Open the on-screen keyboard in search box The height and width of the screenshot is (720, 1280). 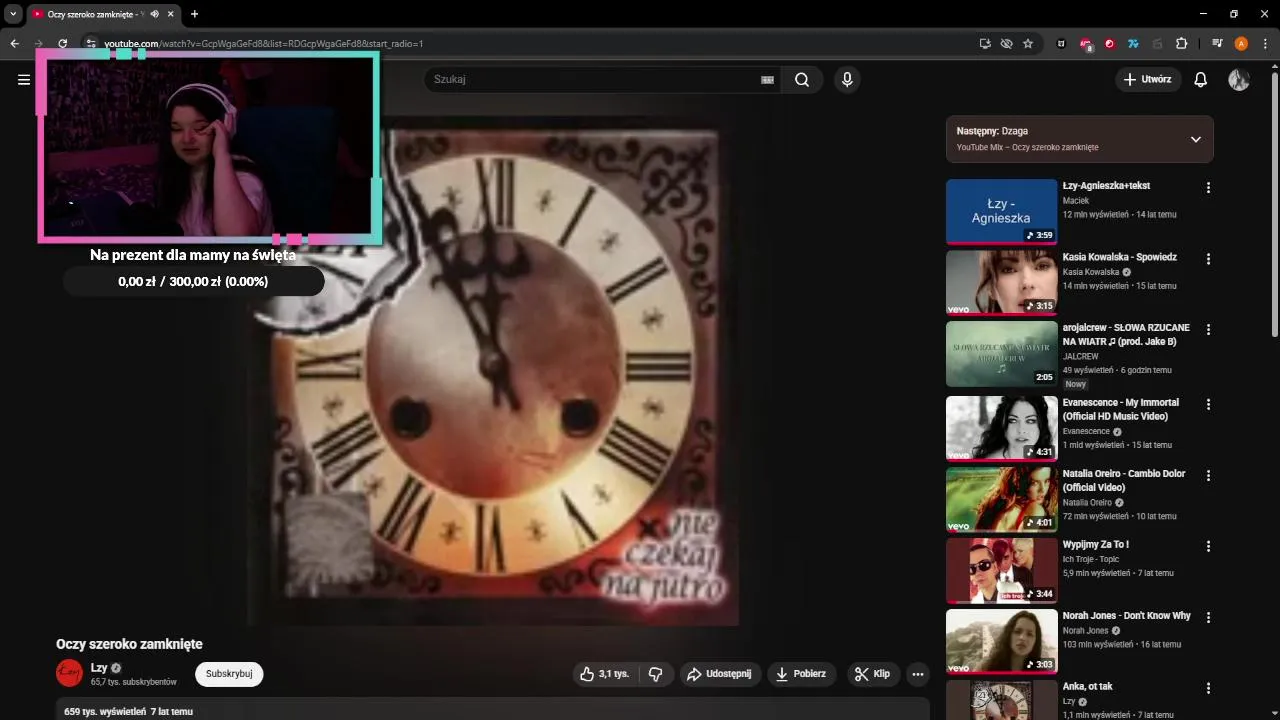tap(768, 80)
